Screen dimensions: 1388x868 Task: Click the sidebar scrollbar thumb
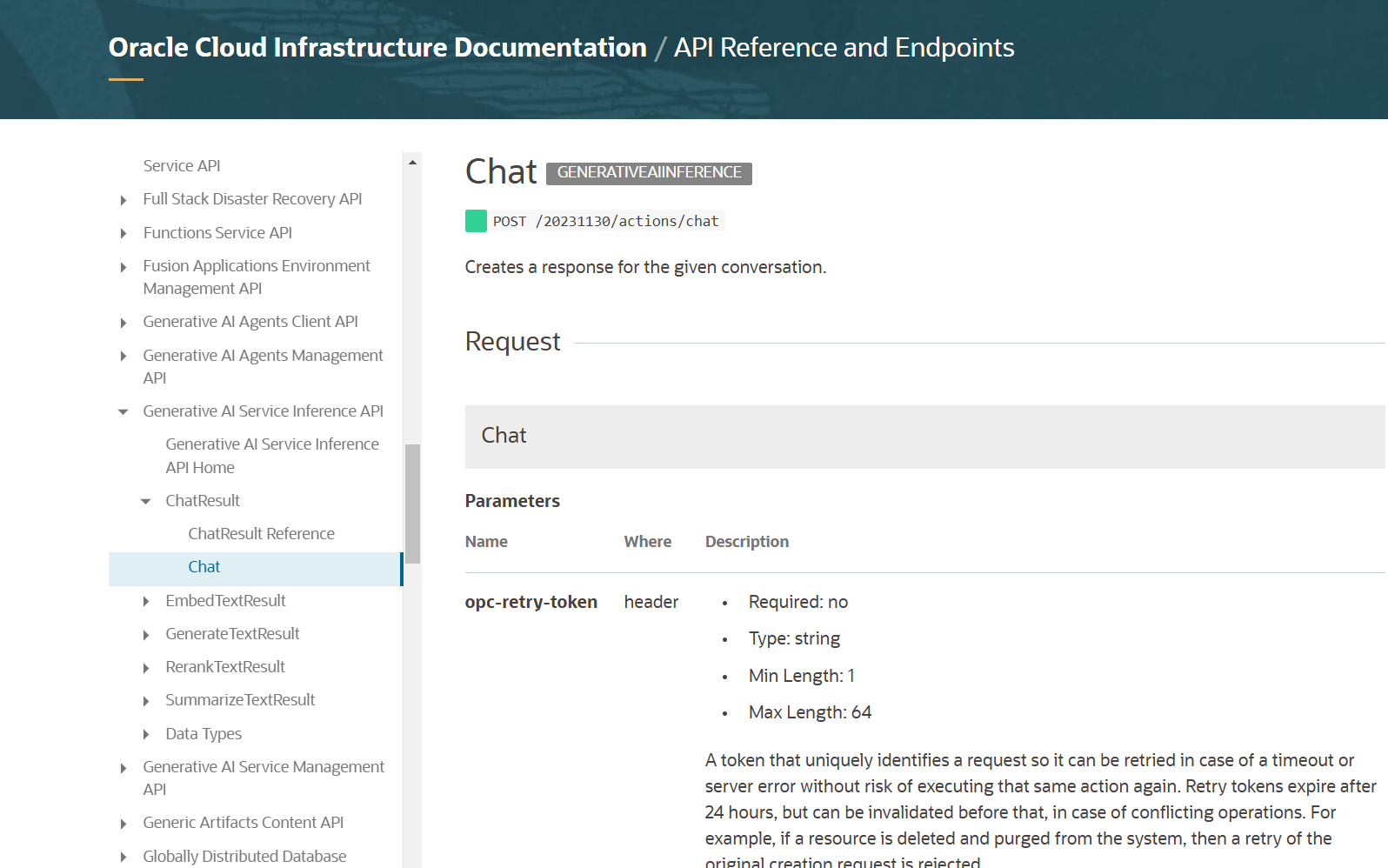coord(412,504)
